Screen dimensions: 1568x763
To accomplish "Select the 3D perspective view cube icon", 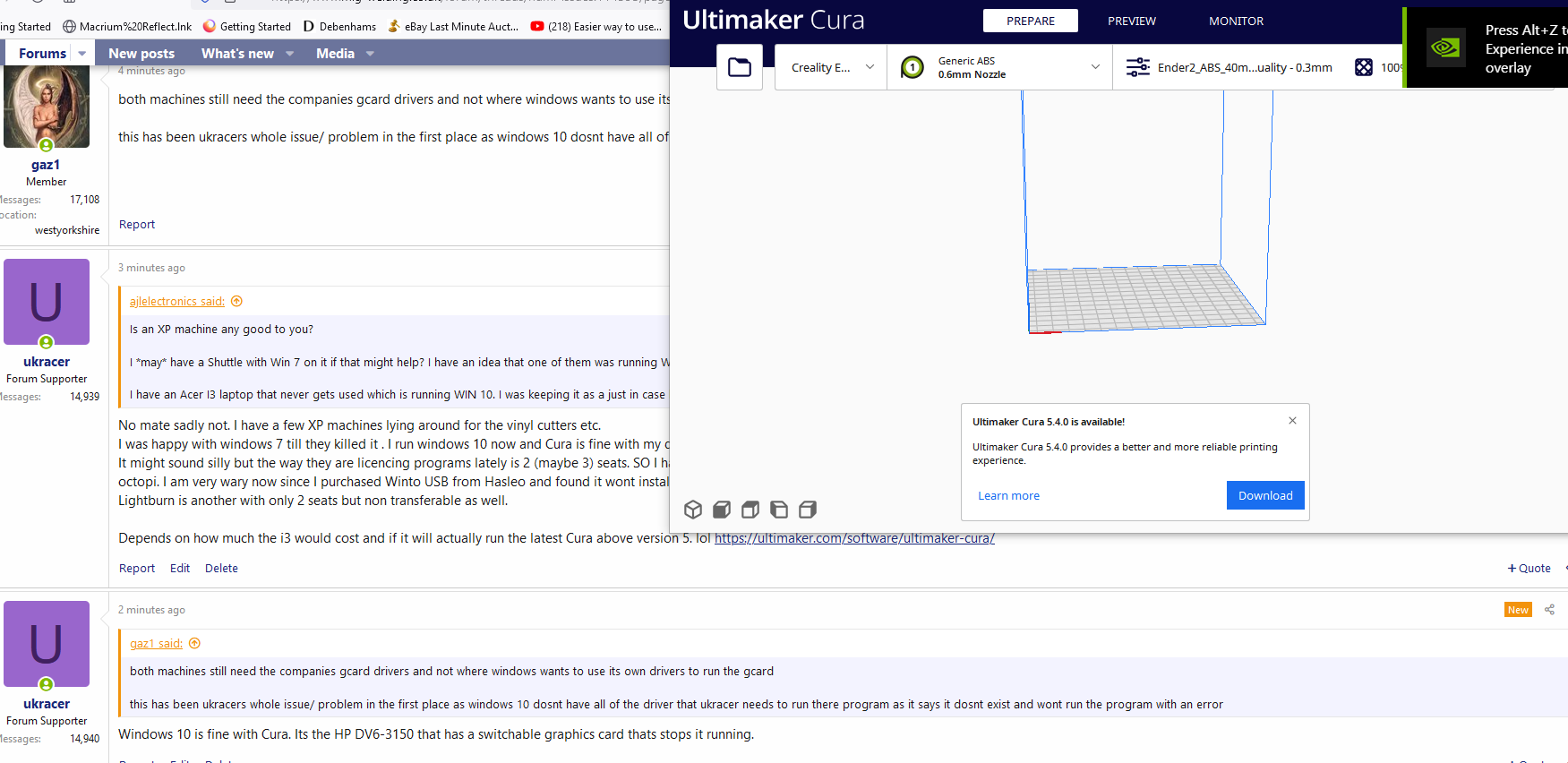I will pyautogui.click(x=693, y=510).
